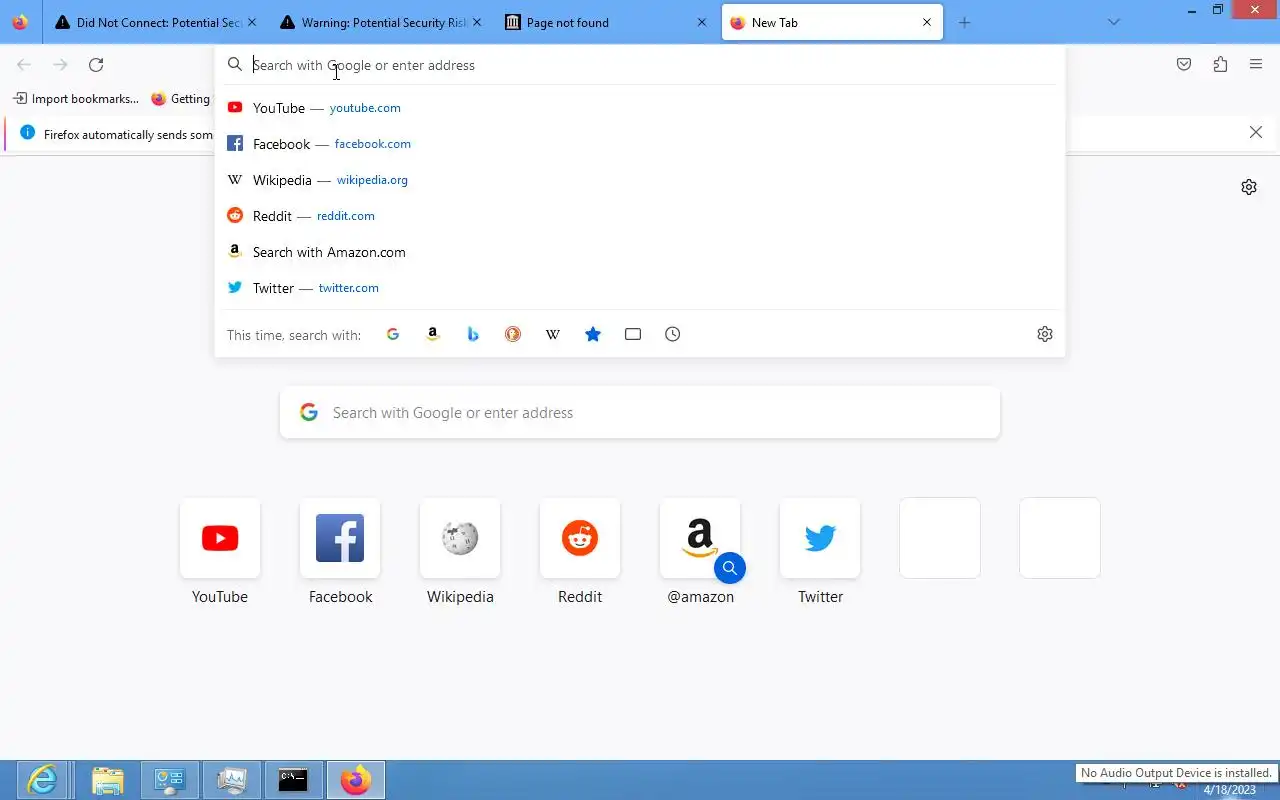Open Command Prompt from taskbar

293,780
